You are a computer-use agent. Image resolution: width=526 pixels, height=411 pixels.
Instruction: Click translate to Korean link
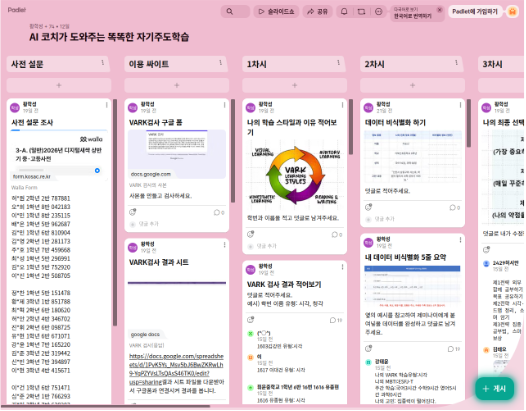[413, 16]
